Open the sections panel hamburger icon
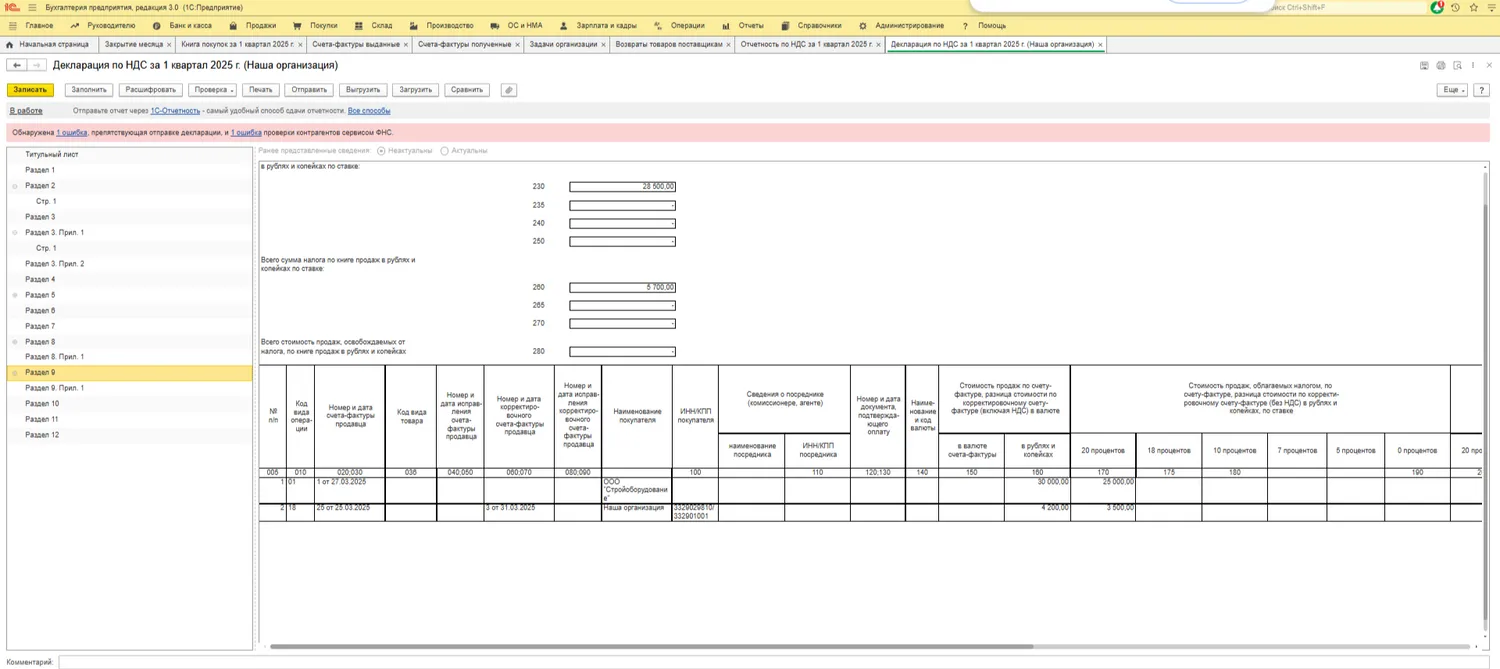The width and height of the screenshot is (1500, 669). (x=12, y=26)
